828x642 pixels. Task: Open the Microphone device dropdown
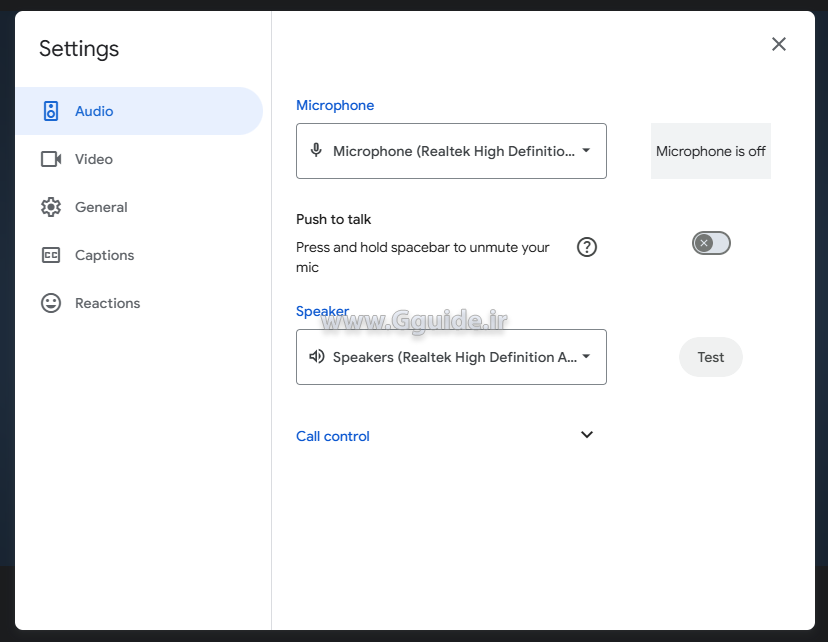click(451, 150)
